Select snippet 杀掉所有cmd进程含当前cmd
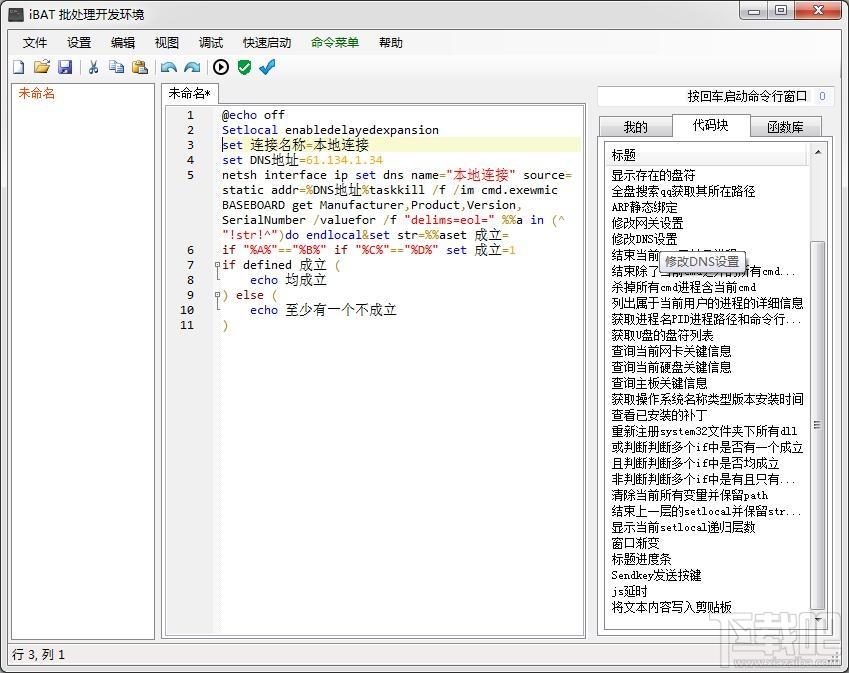Image resolution: width=849 pixels, height=673 pixels. [x=683, y=287]
